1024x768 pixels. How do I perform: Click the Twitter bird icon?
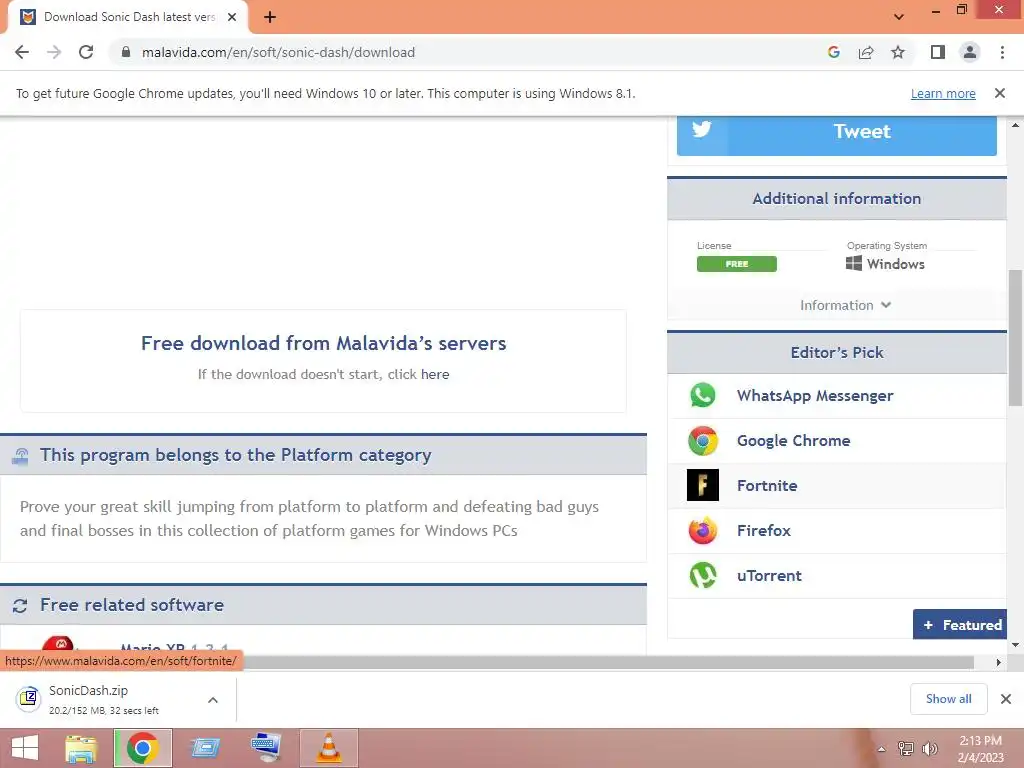click(x=702, y=129)
